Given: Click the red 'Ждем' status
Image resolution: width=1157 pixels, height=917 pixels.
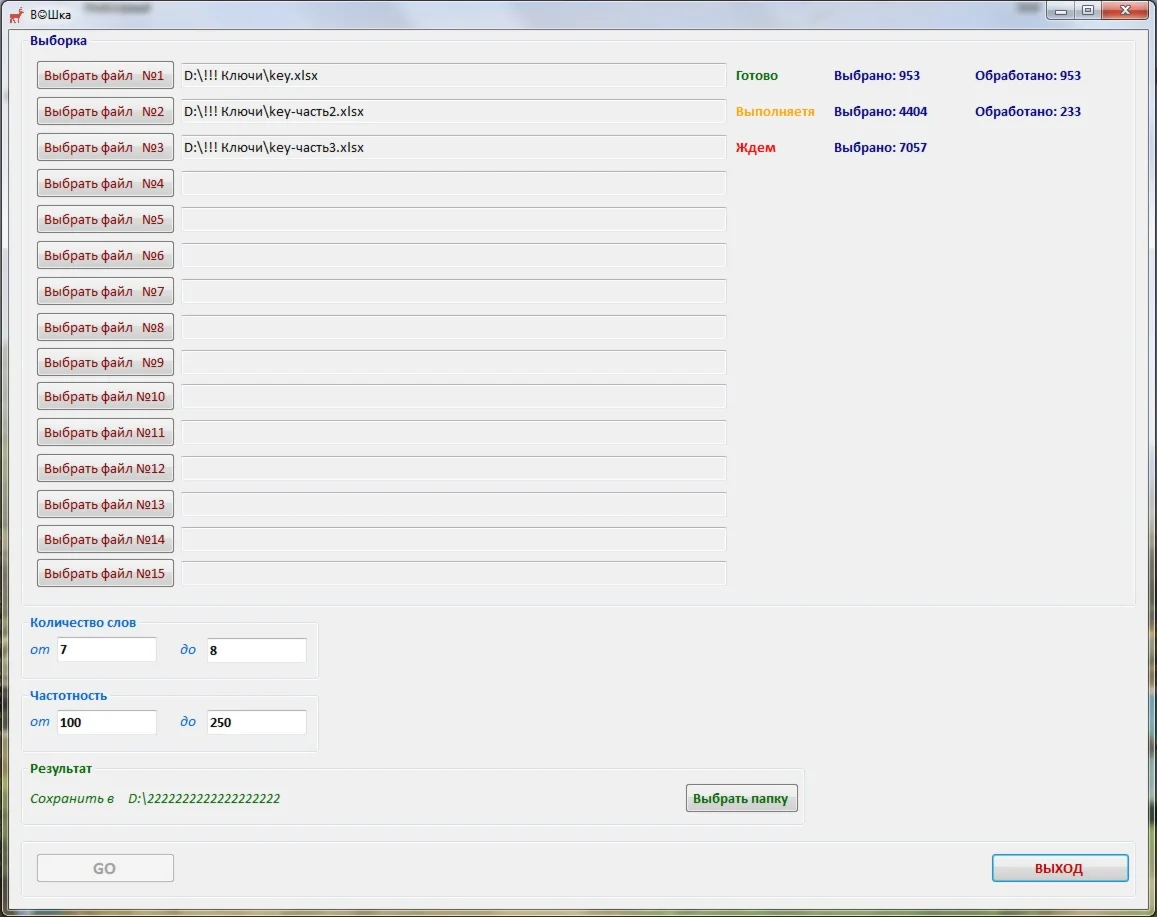Looking at the screenshot, I should pyautogui.click(x=756, y=148).
